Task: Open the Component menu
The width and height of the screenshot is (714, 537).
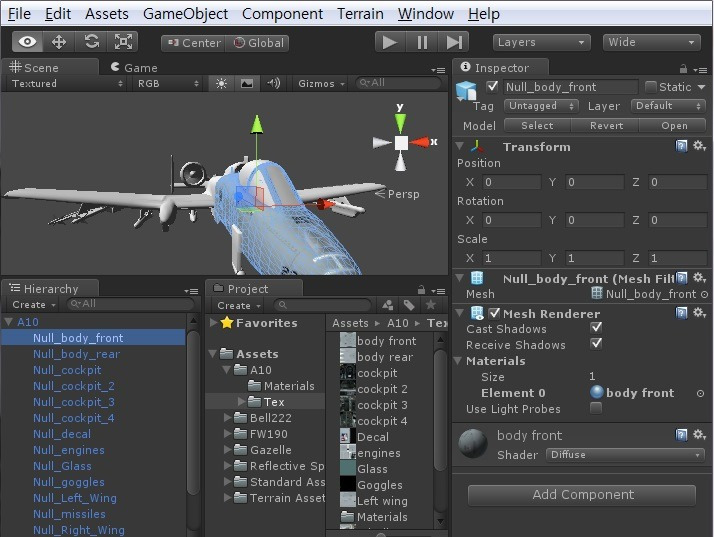Action: click(x=282, y=14)
